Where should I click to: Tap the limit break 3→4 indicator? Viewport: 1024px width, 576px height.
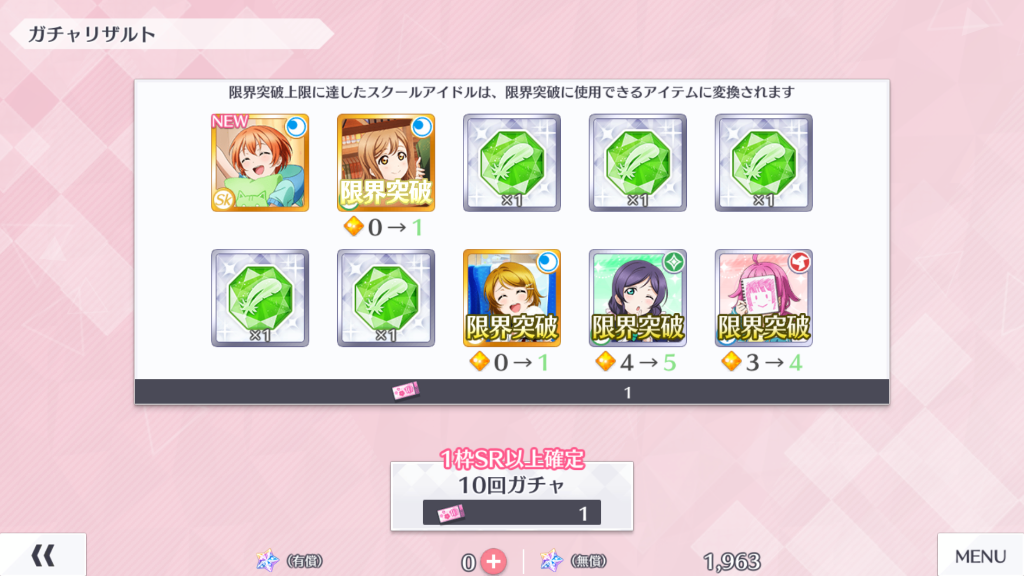click(x=762, y=362)
